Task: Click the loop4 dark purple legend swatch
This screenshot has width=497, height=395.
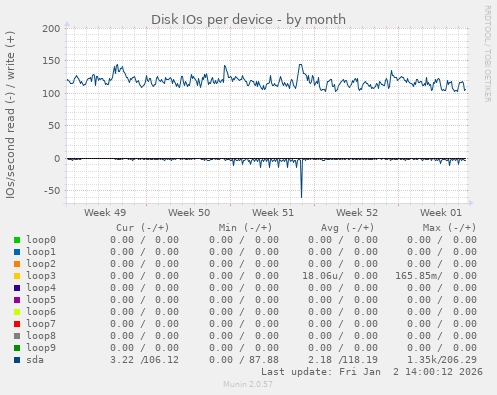Action: (x=17, y=288)
